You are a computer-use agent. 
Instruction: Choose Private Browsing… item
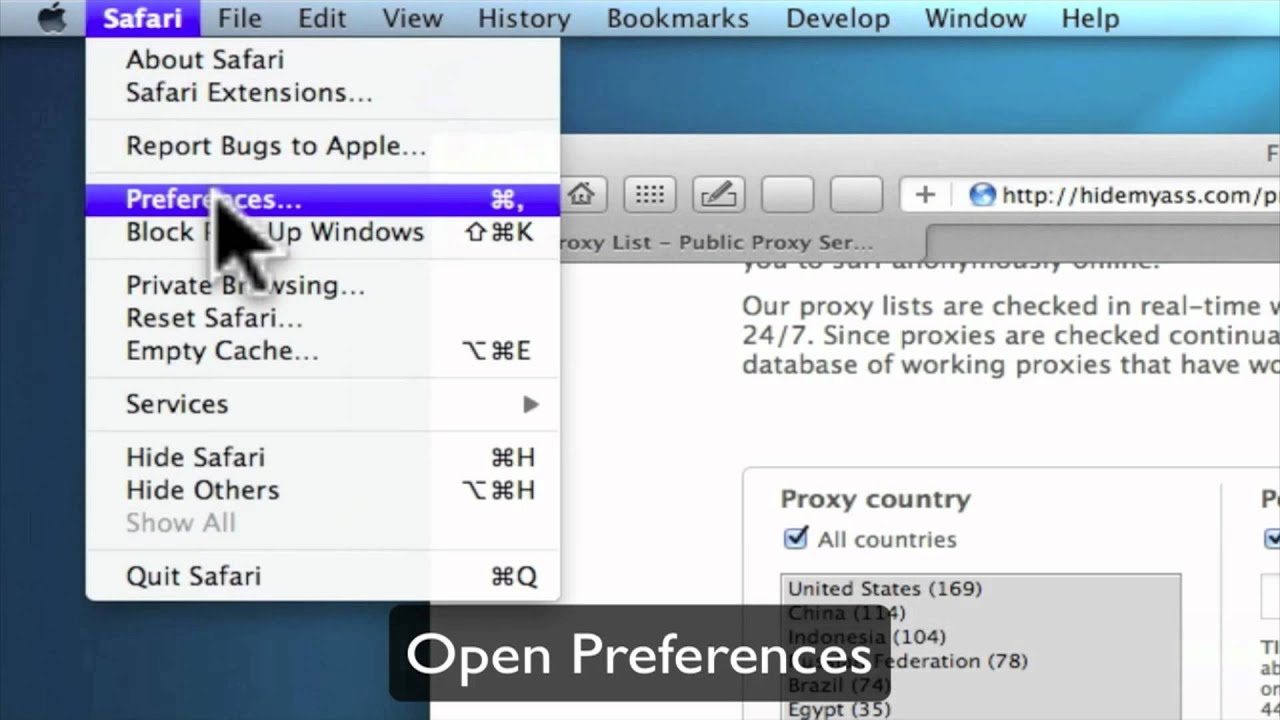(x=323, y=285)
